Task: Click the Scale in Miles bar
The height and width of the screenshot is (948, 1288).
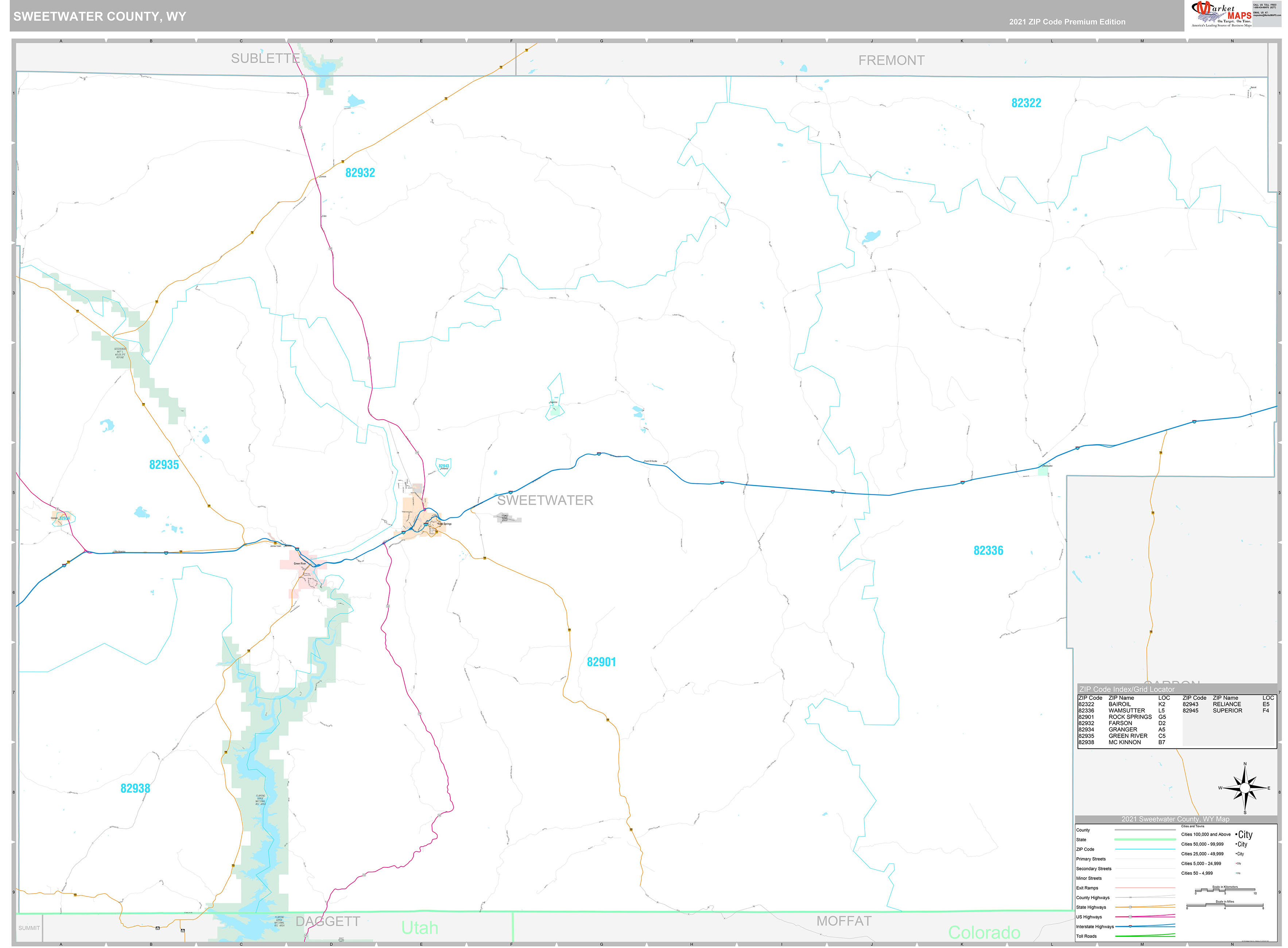Action: click(x=1225, y=906)
